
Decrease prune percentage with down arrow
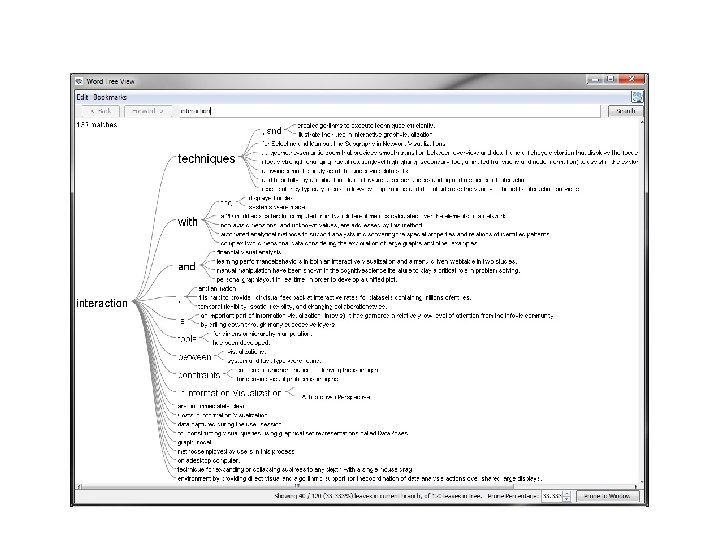point(567,499)
